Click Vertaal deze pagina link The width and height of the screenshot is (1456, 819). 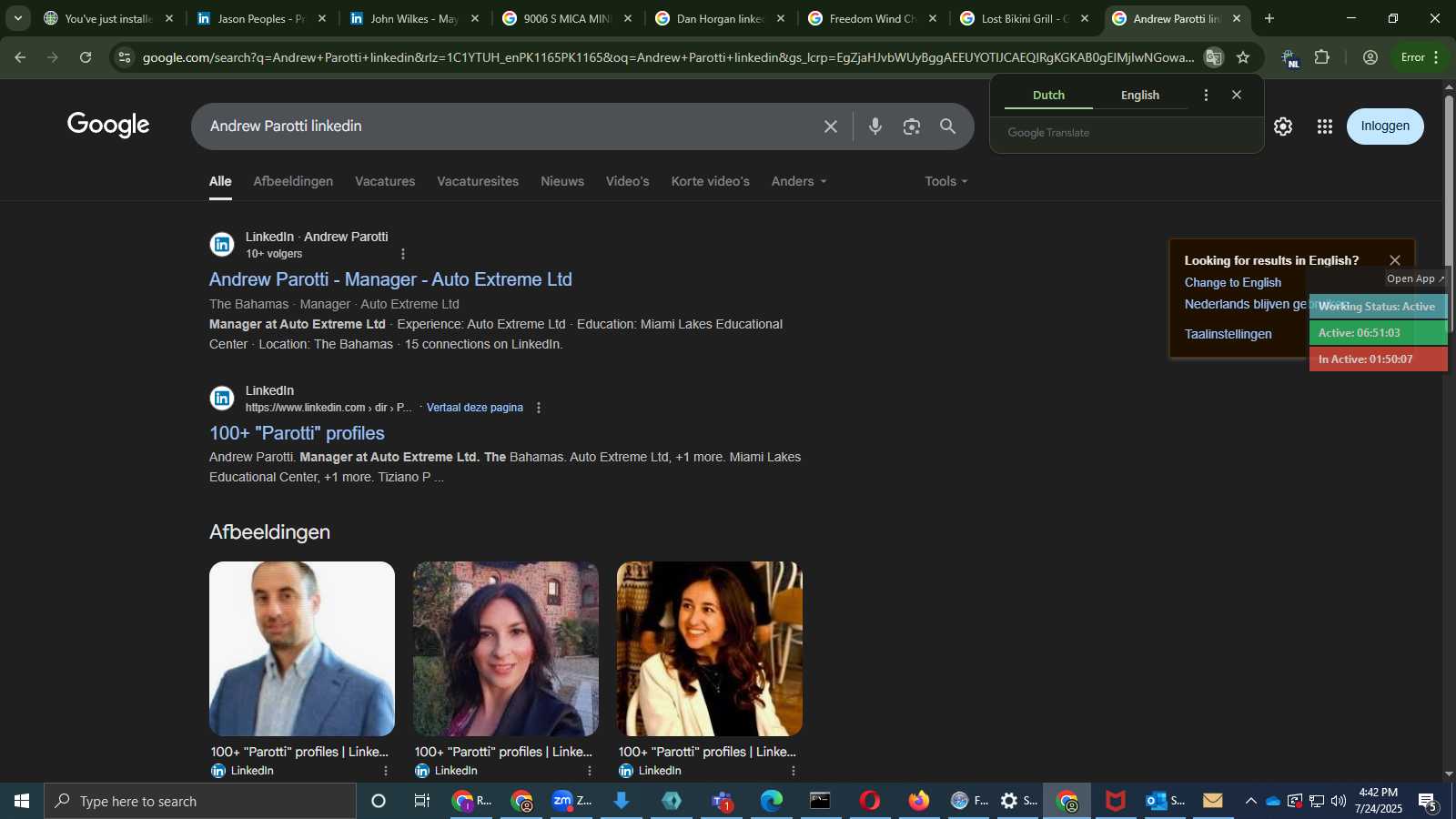click(x=475, y=408)
